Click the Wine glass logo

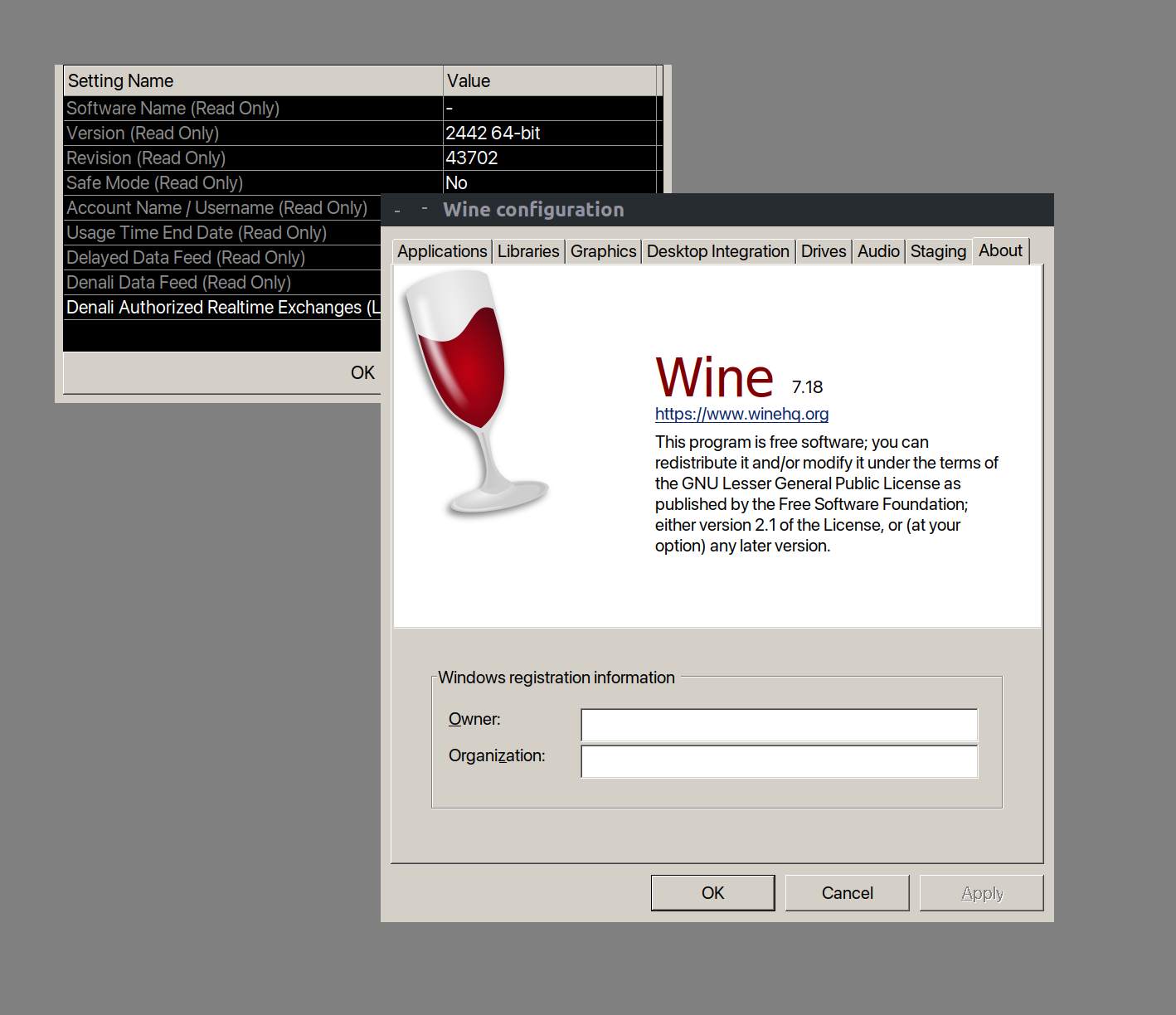coord(474,392)
